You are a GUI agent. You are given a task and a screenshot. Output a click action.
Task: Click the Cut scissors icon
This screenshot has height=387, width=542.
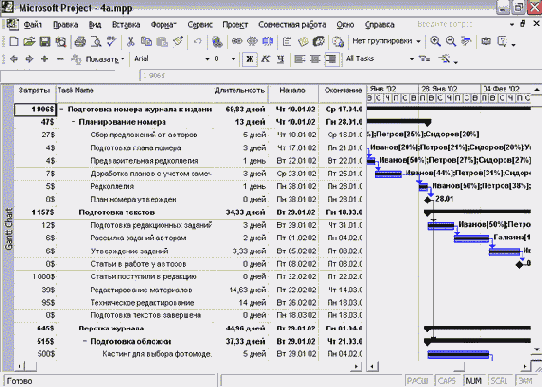click(130, 42)
